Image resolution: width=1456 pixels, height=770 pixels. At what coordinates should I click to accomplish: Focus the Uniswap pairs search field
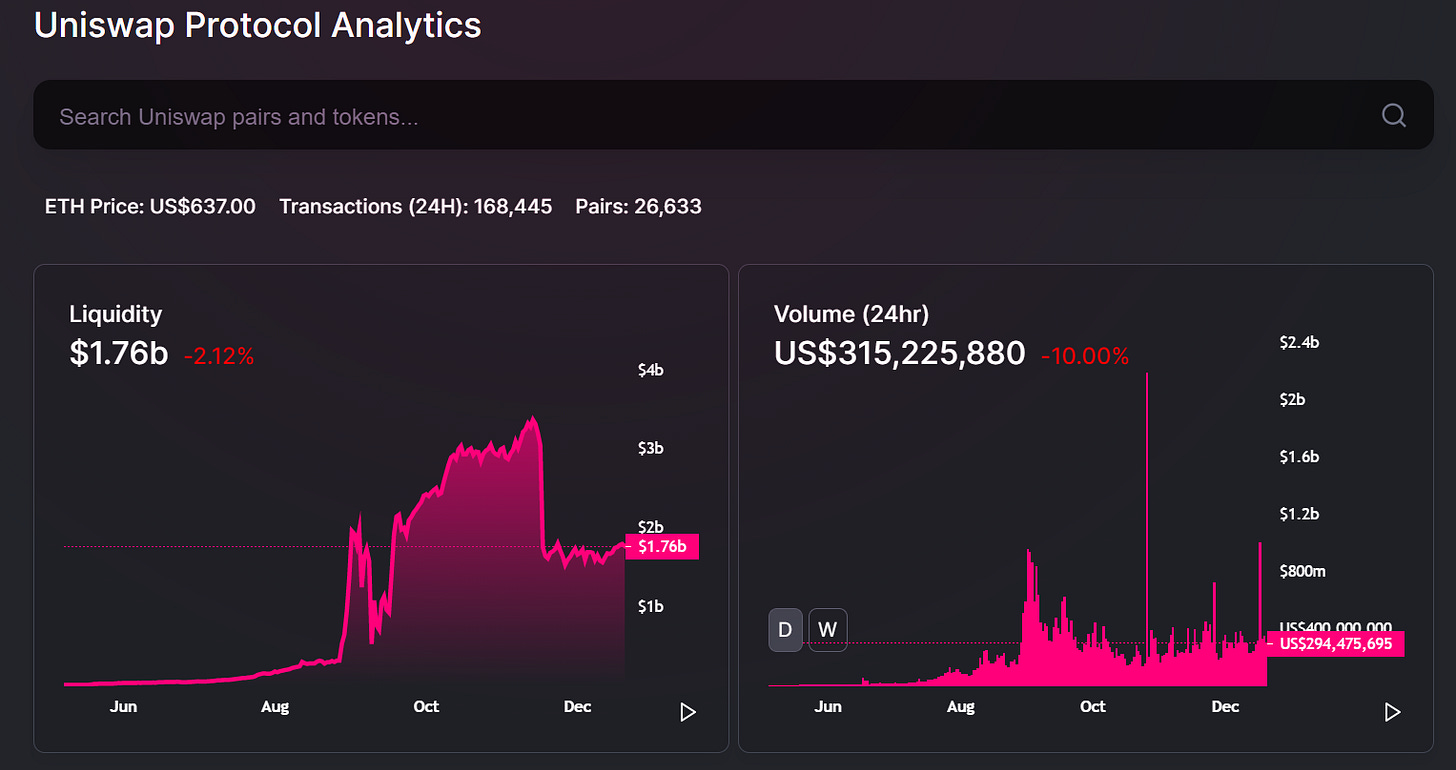coord(733,115)
